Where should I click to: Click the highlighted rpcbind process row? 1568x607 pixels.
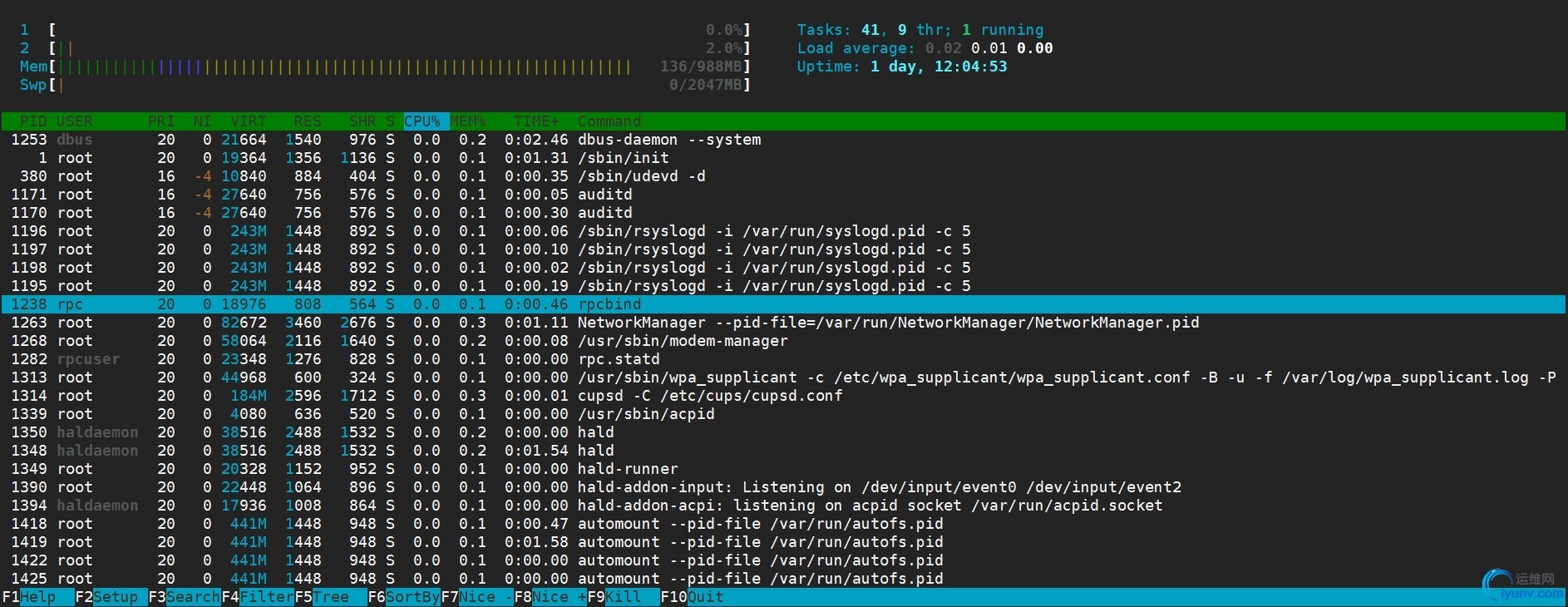click(x=784, y=304)
